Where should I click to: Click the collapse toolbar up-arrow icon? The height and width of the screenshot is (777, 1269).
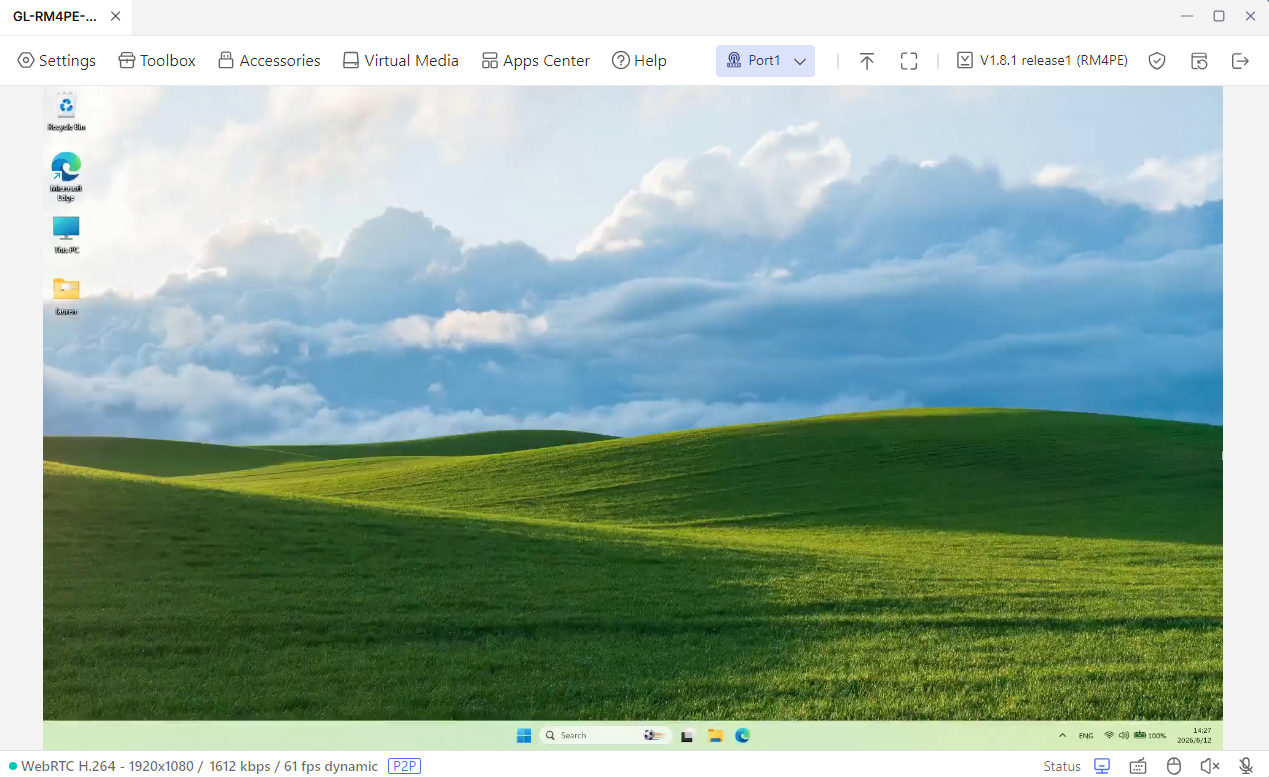pos(867,61)
